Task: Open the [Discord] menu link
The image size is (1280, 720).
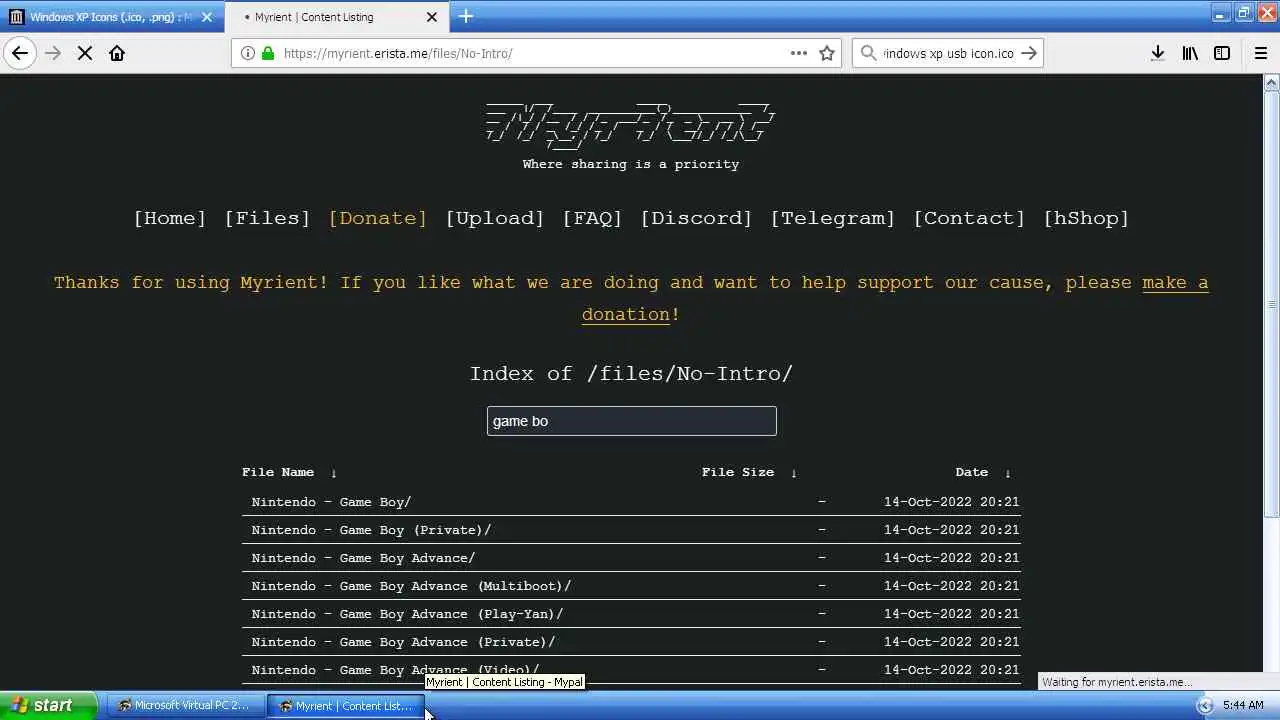Action: tap(696, 218)
